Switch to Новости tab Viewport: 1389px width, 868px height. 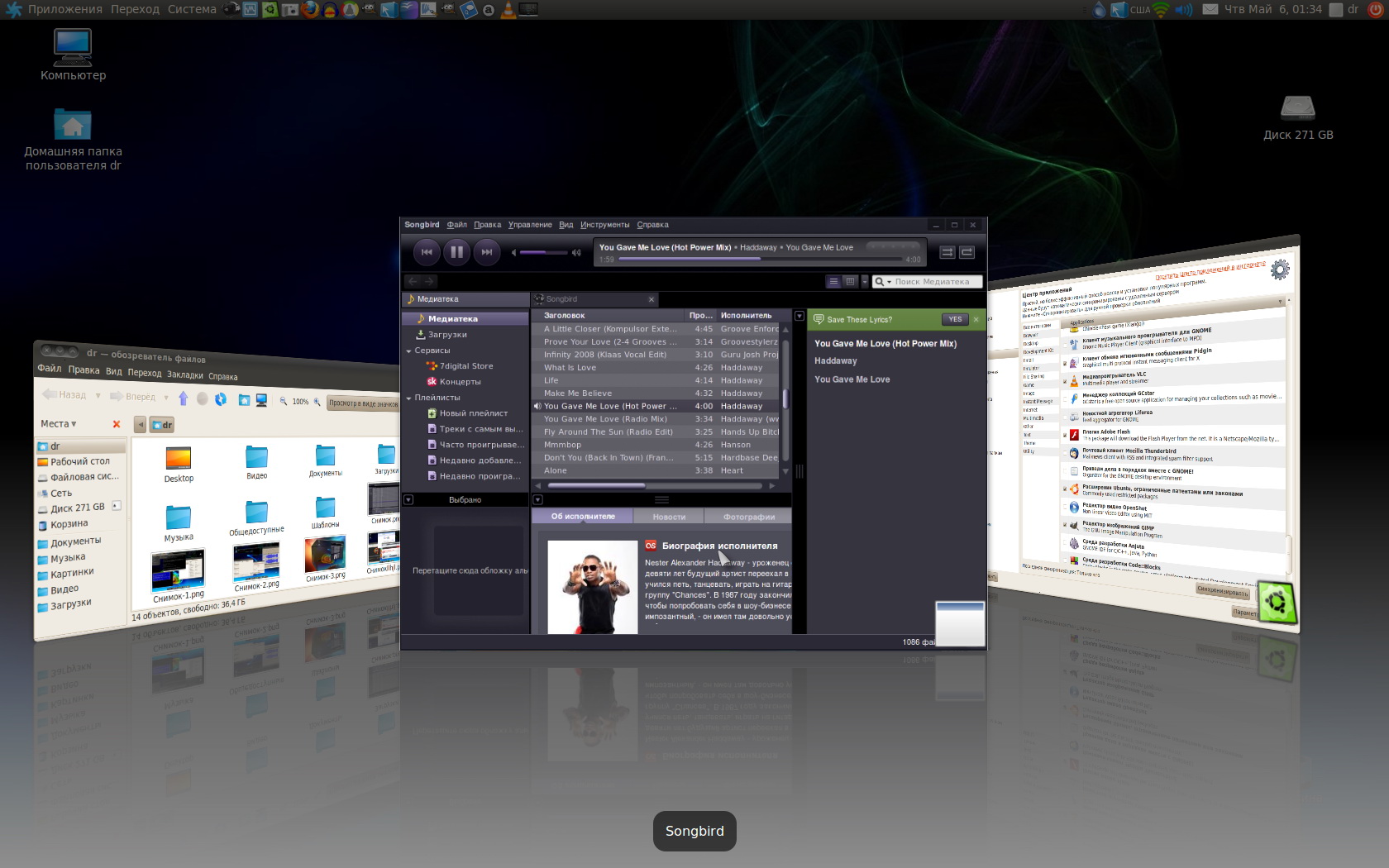[669, 517]
